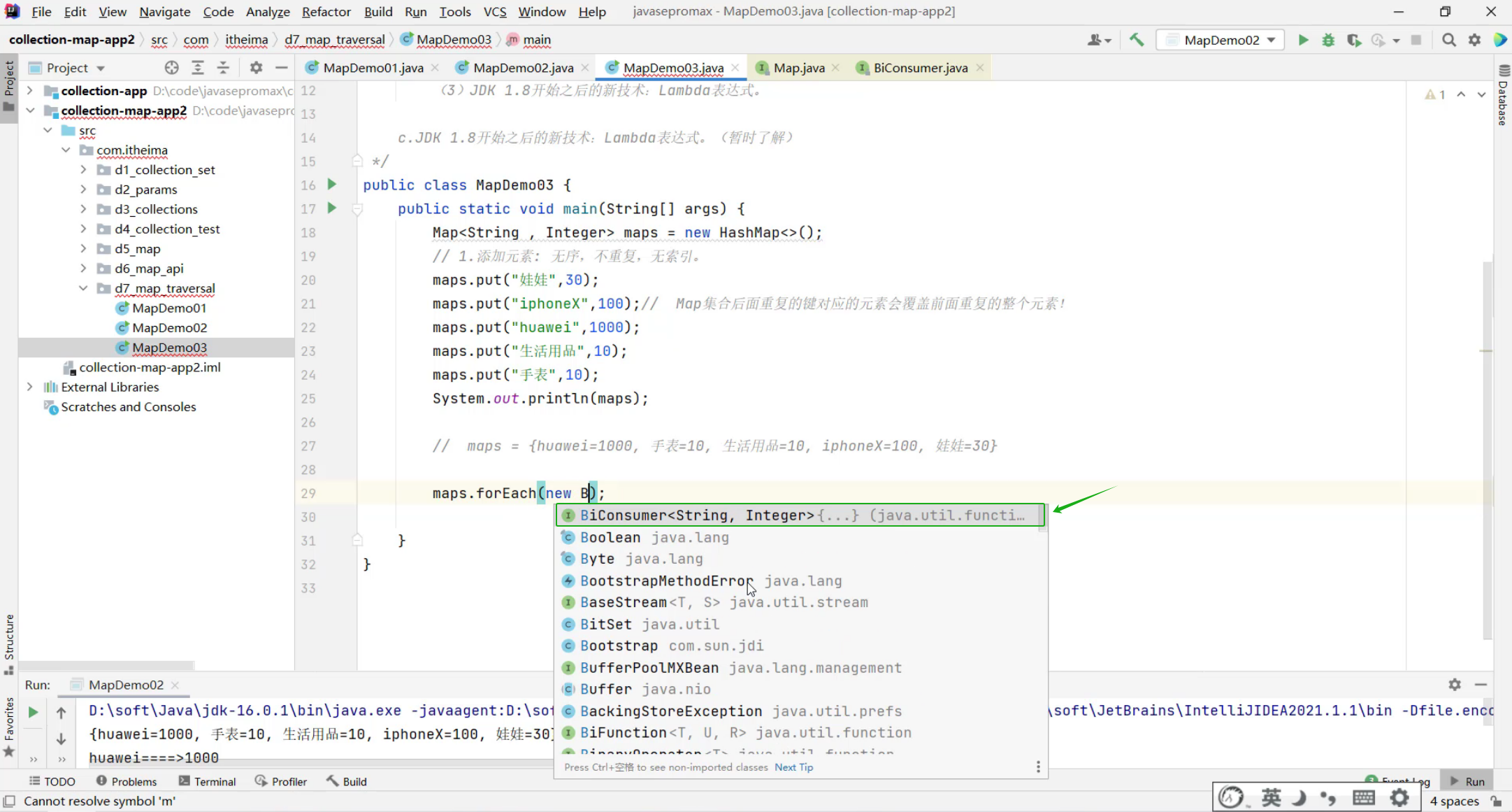The height and width of the screenshot is (812, 1512).
Task: Collapse the d7_map_traversal folder
Action: click(83, 288)
